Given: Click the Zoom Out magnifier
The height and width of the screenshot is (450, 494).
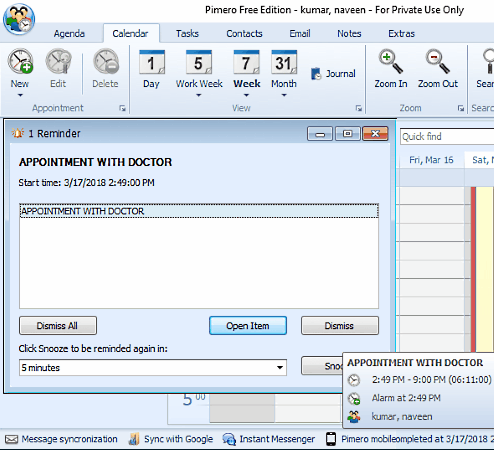Looking at the screenshot, I should tap(438, 61).
